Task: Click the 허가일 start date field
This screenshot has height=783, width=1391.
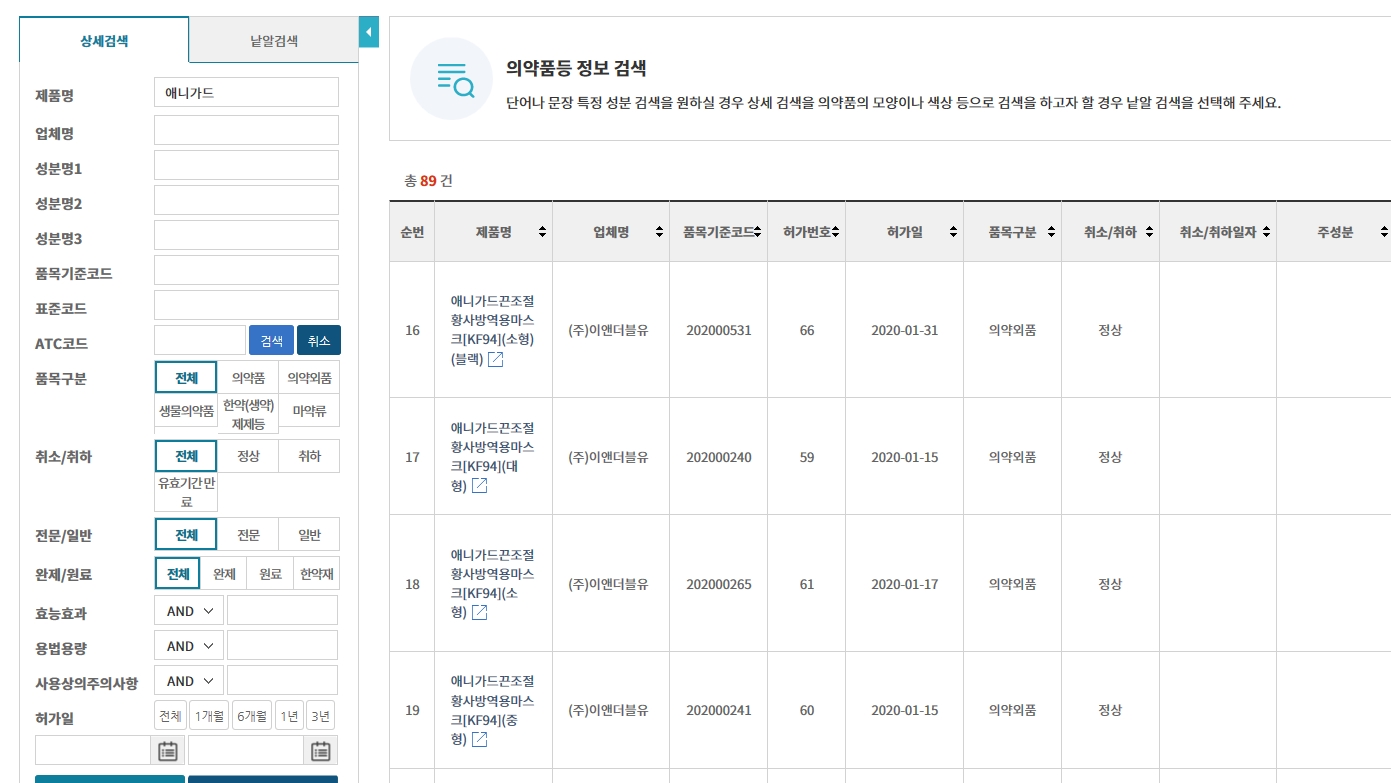Action: 93,750
